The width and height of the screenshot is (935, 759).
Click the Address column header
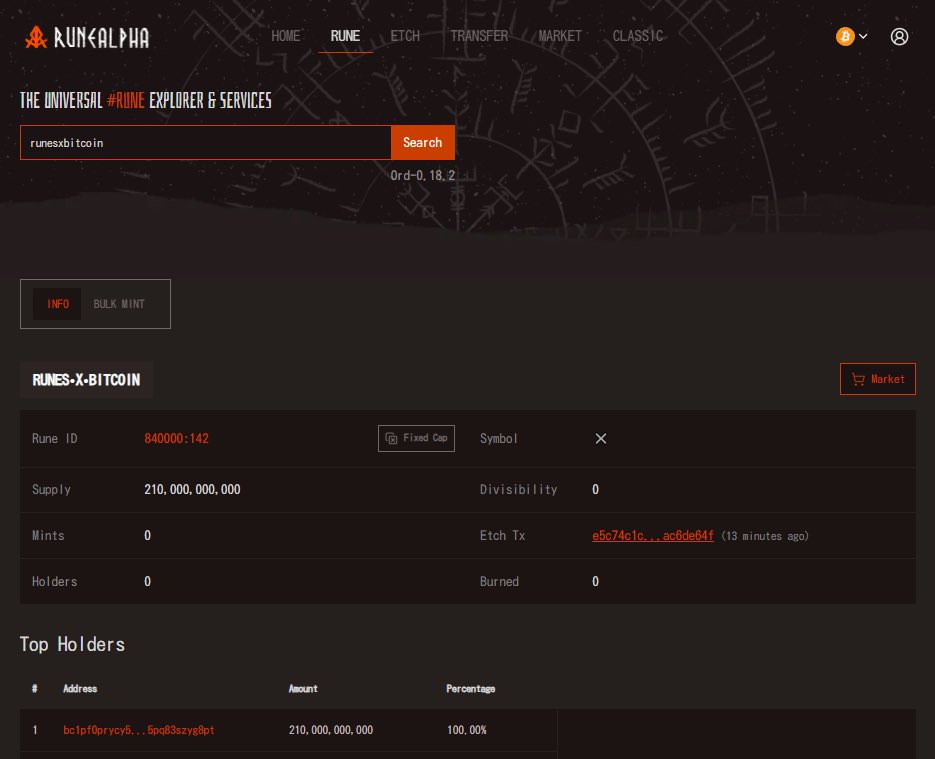point(80,689)
